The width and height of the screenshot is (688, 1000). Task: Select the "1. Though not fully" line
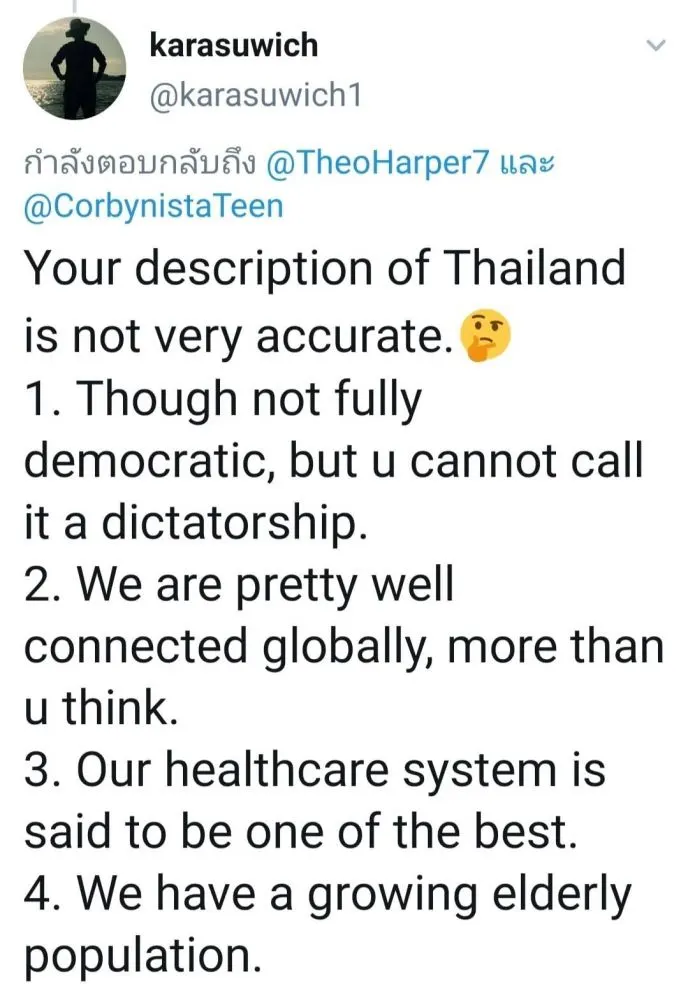pyautogui.click(x=222, y=402)
